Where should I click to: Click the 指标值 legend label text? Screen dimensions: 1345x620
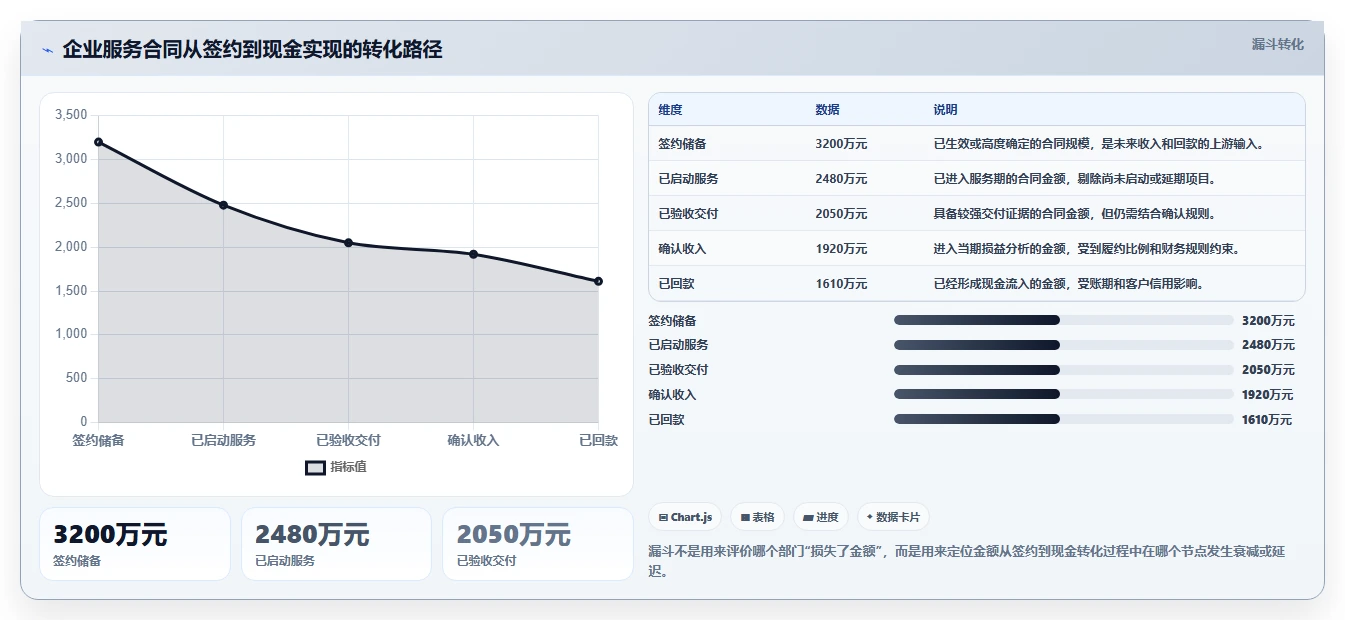[x=348, y=467]
